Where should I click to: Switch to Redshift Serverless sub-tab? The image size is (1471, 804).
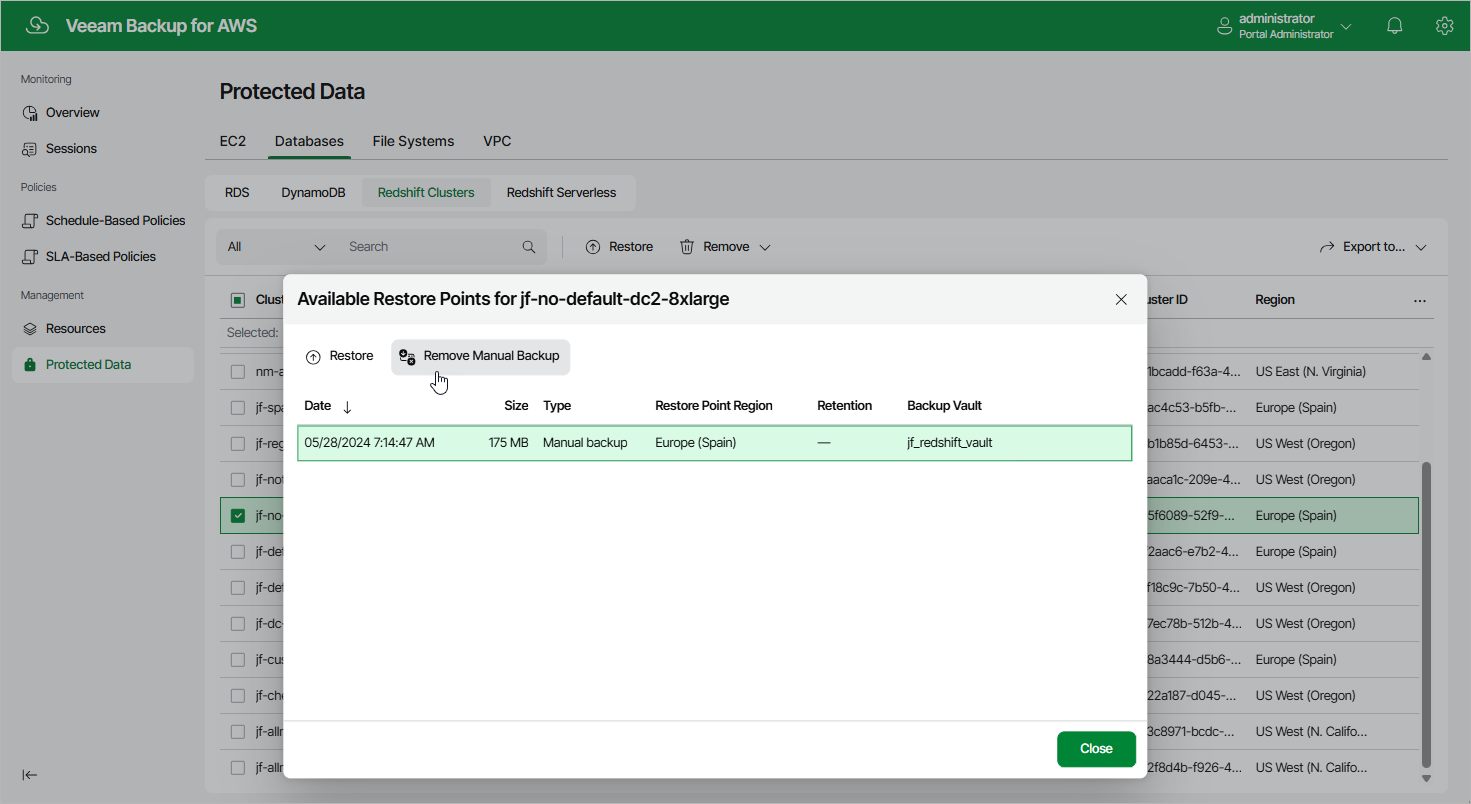[x=561, y=193]
